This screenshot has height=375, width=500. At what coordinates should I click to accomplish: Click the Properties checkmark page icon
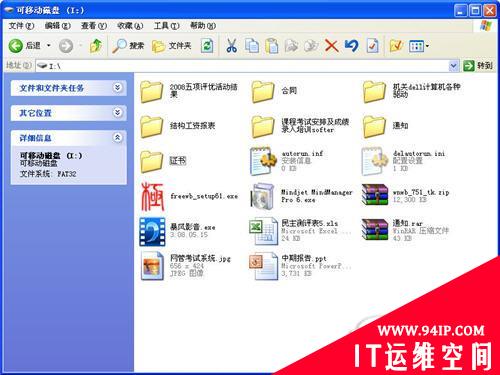(x=372, y=46)
